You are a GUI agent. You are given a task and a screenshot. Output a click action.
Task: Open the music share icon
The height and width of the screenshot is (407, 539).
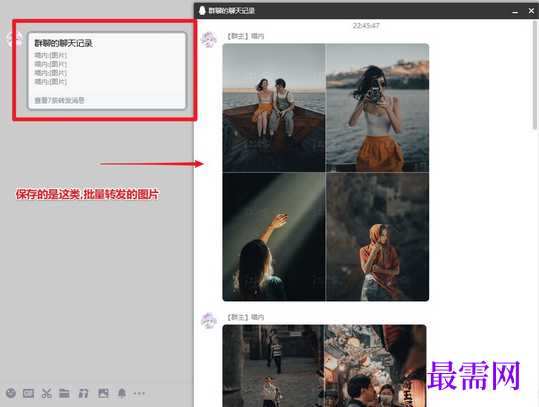(83, 393)
